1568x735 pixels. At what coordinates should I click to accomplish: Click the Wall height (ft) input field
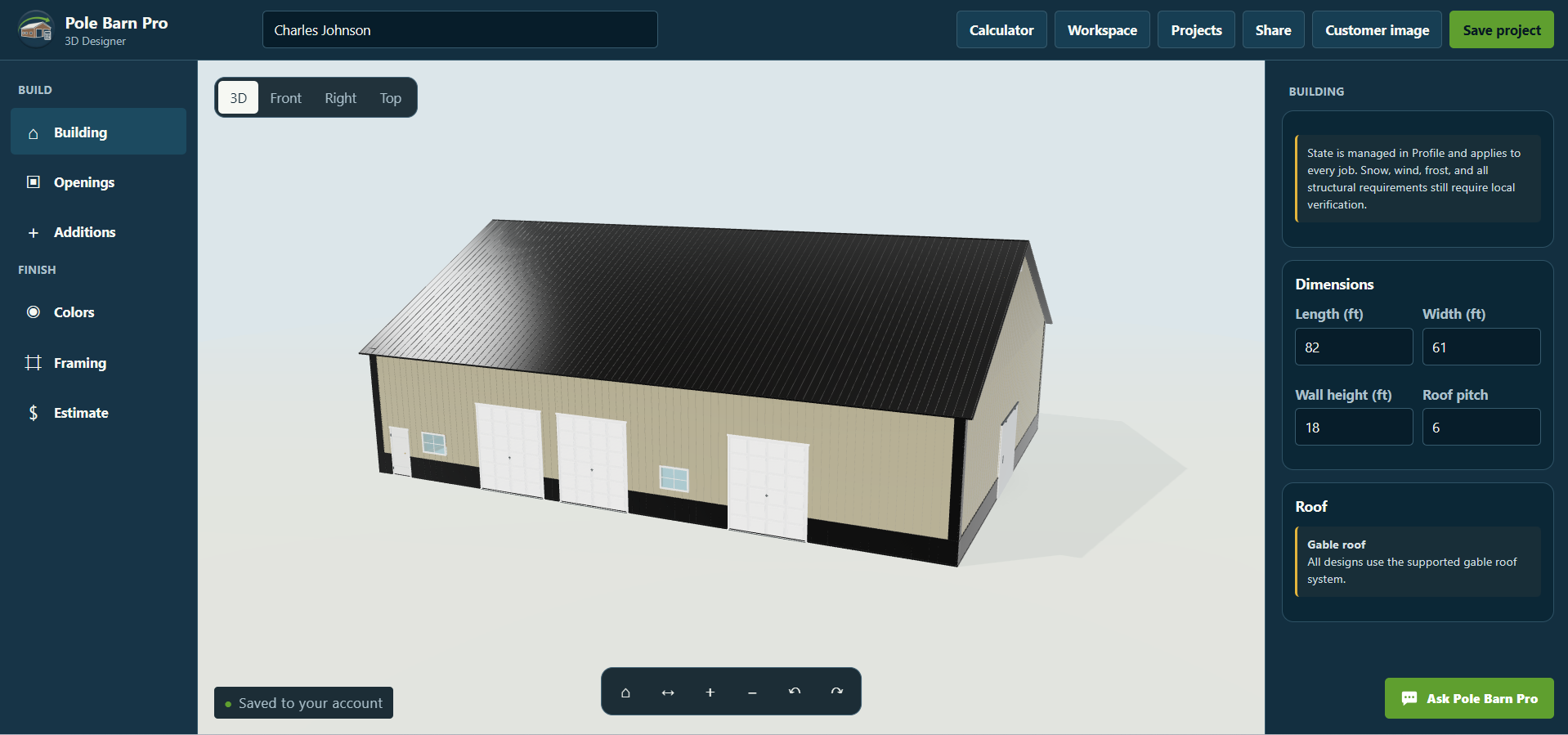[x=1354, y=427]
